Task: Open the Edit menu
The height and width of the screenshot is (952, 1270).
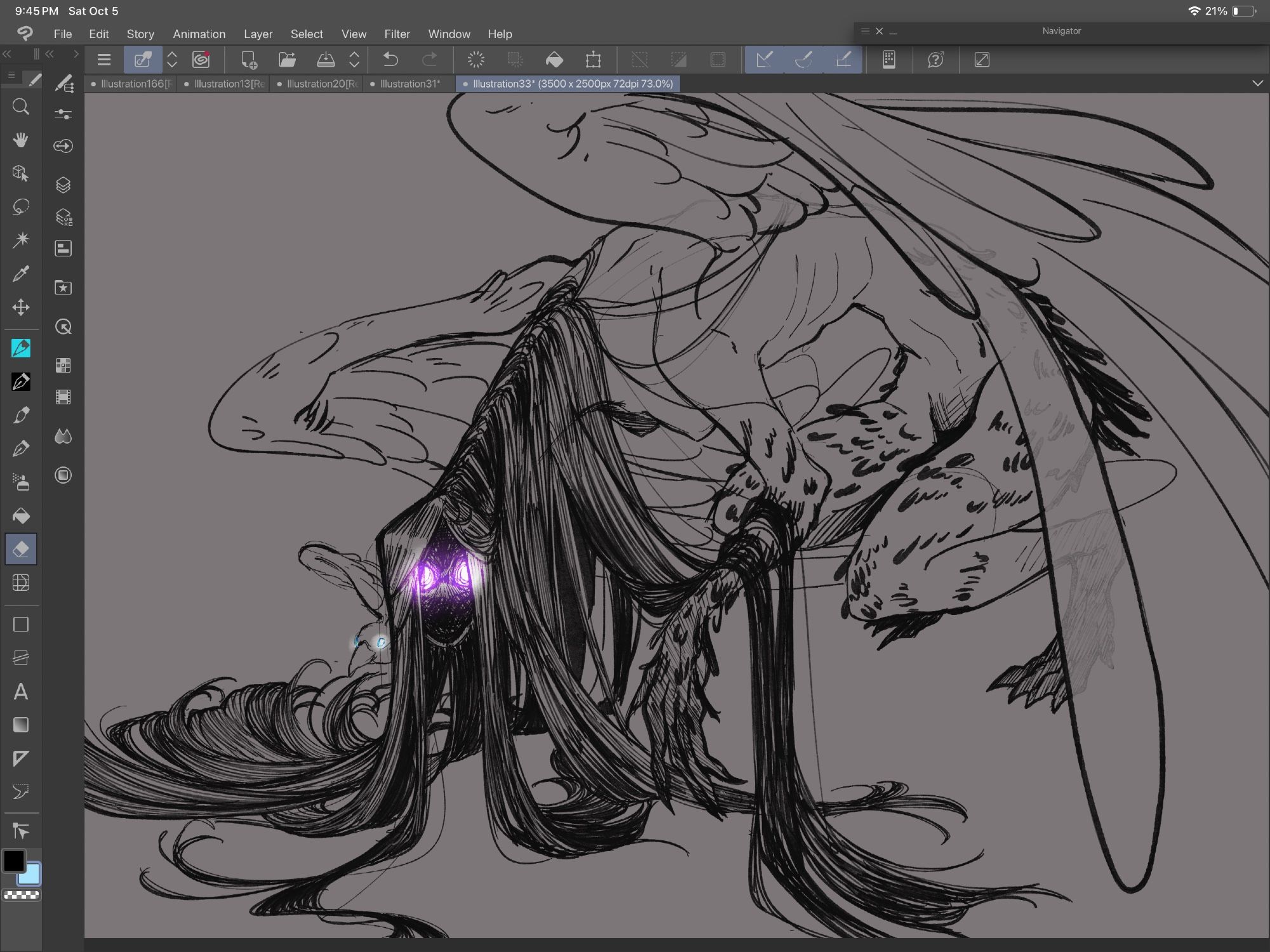Action: click(99, 34)
